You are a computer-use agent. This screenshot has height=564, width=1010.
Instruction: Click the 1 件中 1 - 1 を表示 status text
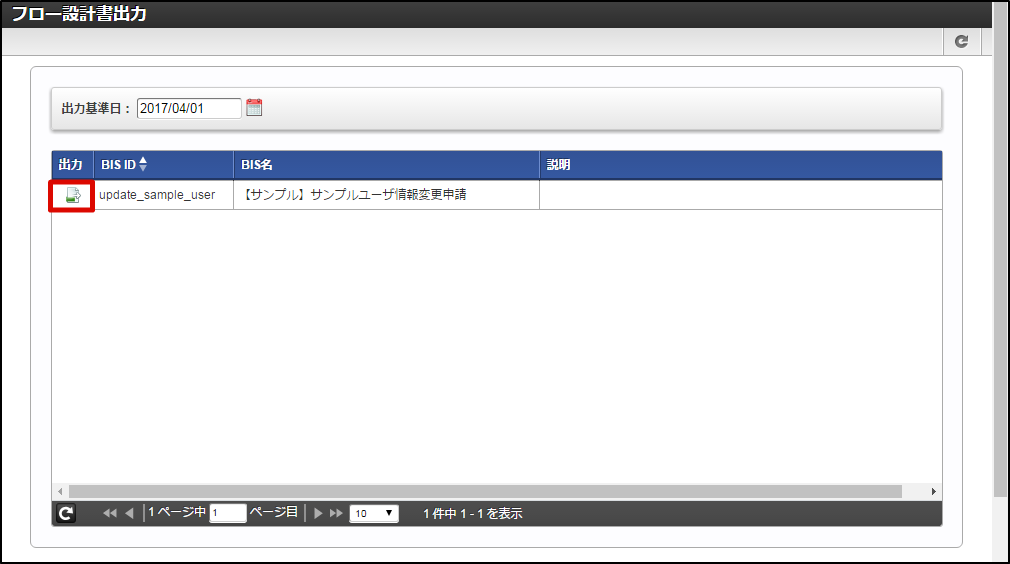(x=473, y=514)
